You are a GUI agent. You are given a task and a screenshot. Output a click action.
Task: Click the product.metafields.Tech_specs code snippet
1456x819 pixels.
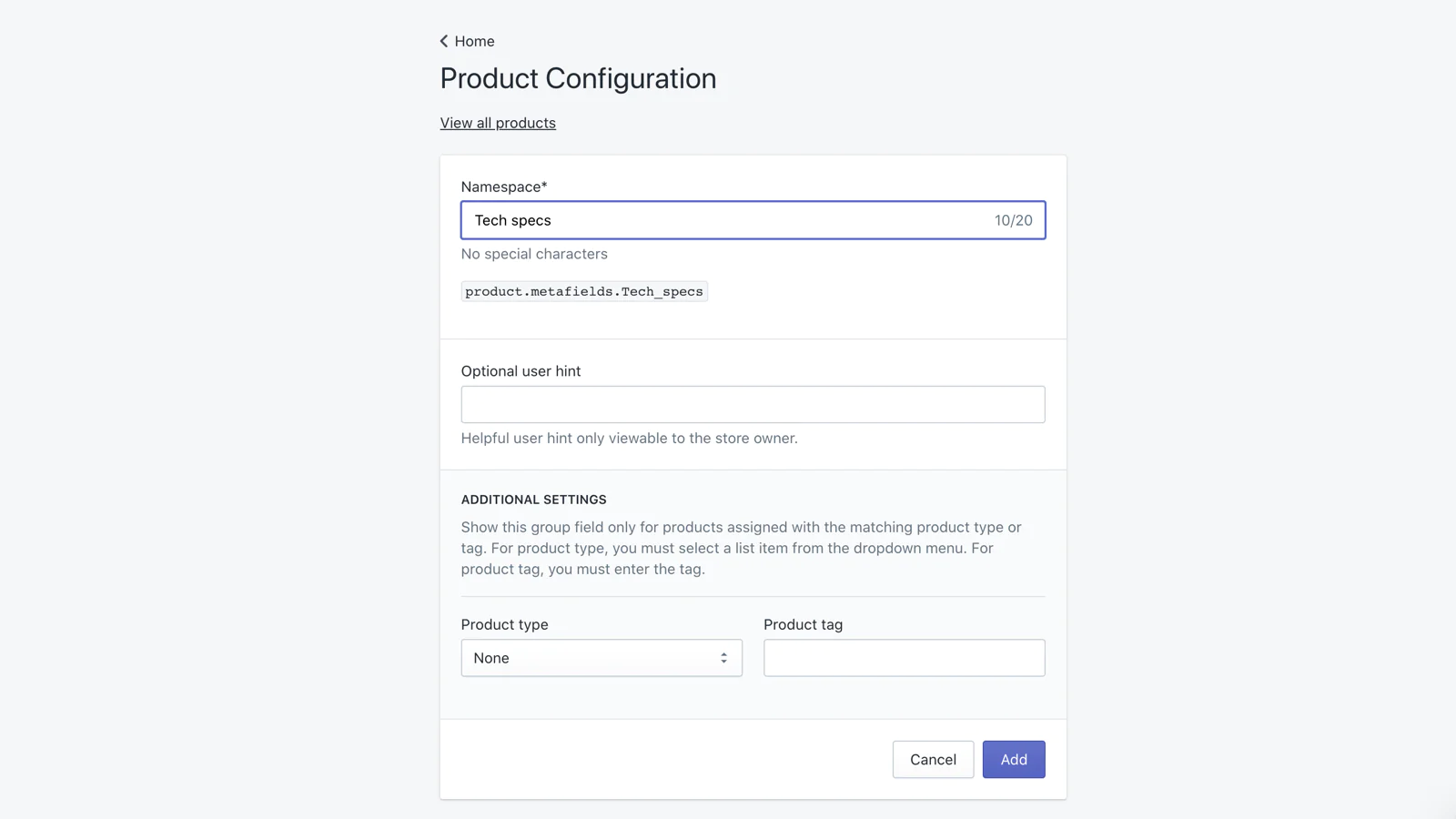(584, 291)
